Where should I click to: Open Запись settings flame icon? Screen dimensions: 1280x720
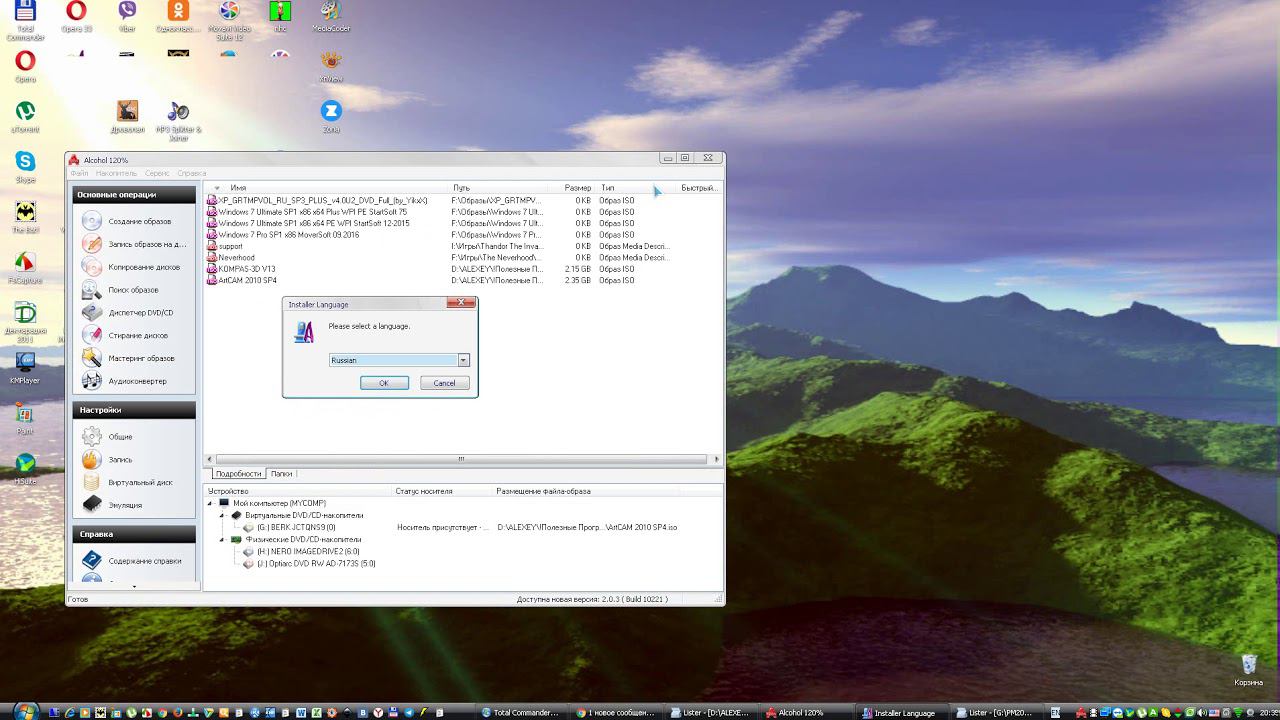[92, 460]
